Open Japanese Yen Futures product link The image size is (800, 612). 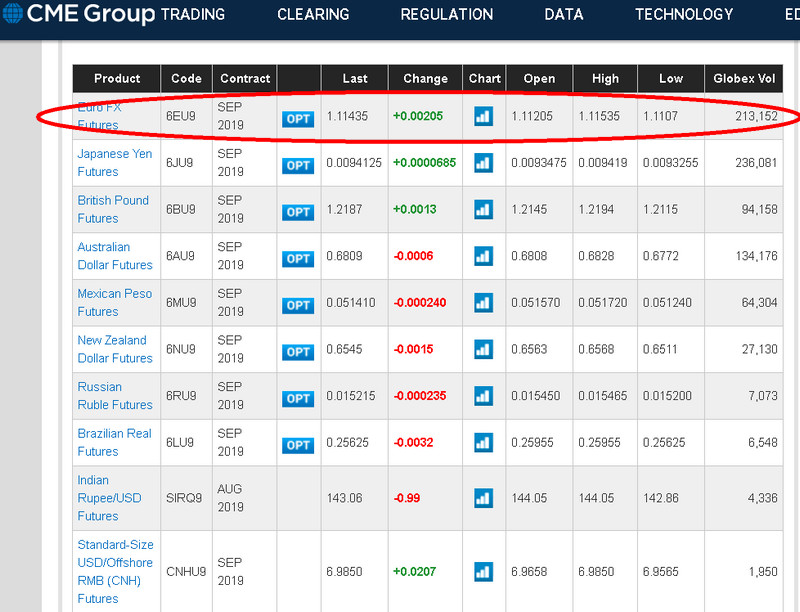click(x=115, y=163)
